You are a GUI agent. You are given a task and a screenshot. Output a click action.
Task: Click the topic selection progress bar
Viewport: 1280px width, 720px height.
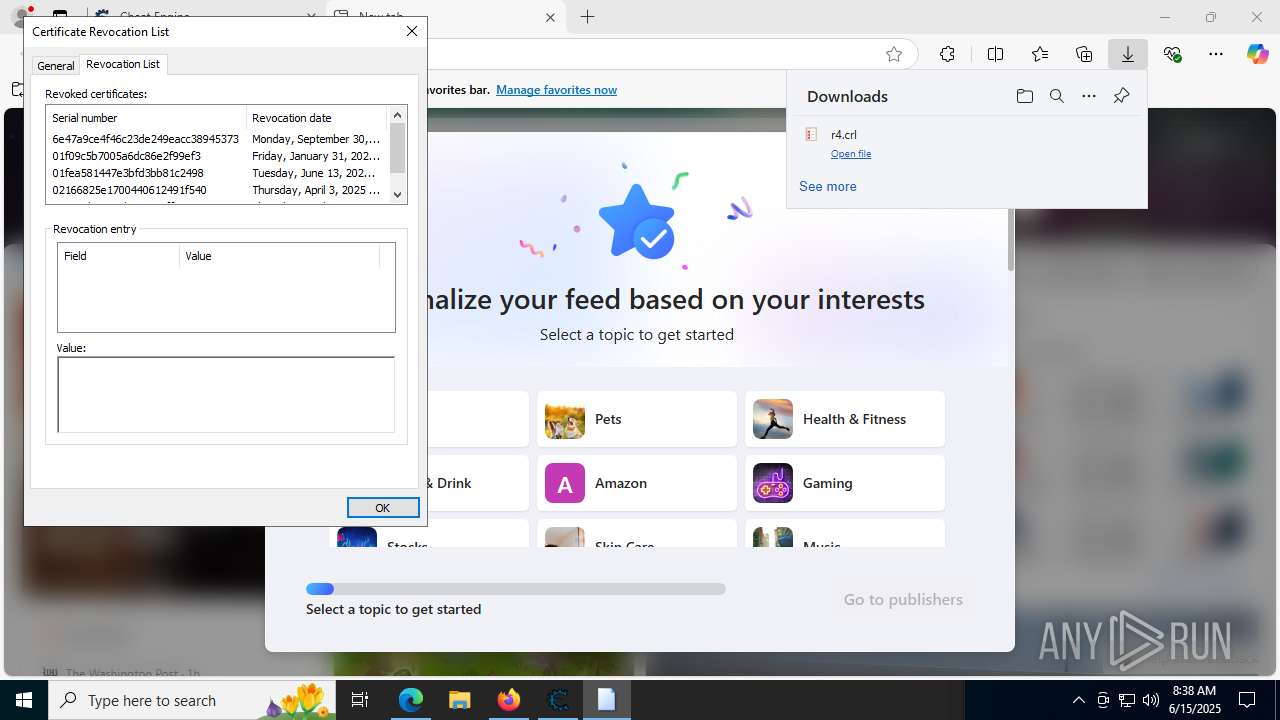[x=516, y=589]
